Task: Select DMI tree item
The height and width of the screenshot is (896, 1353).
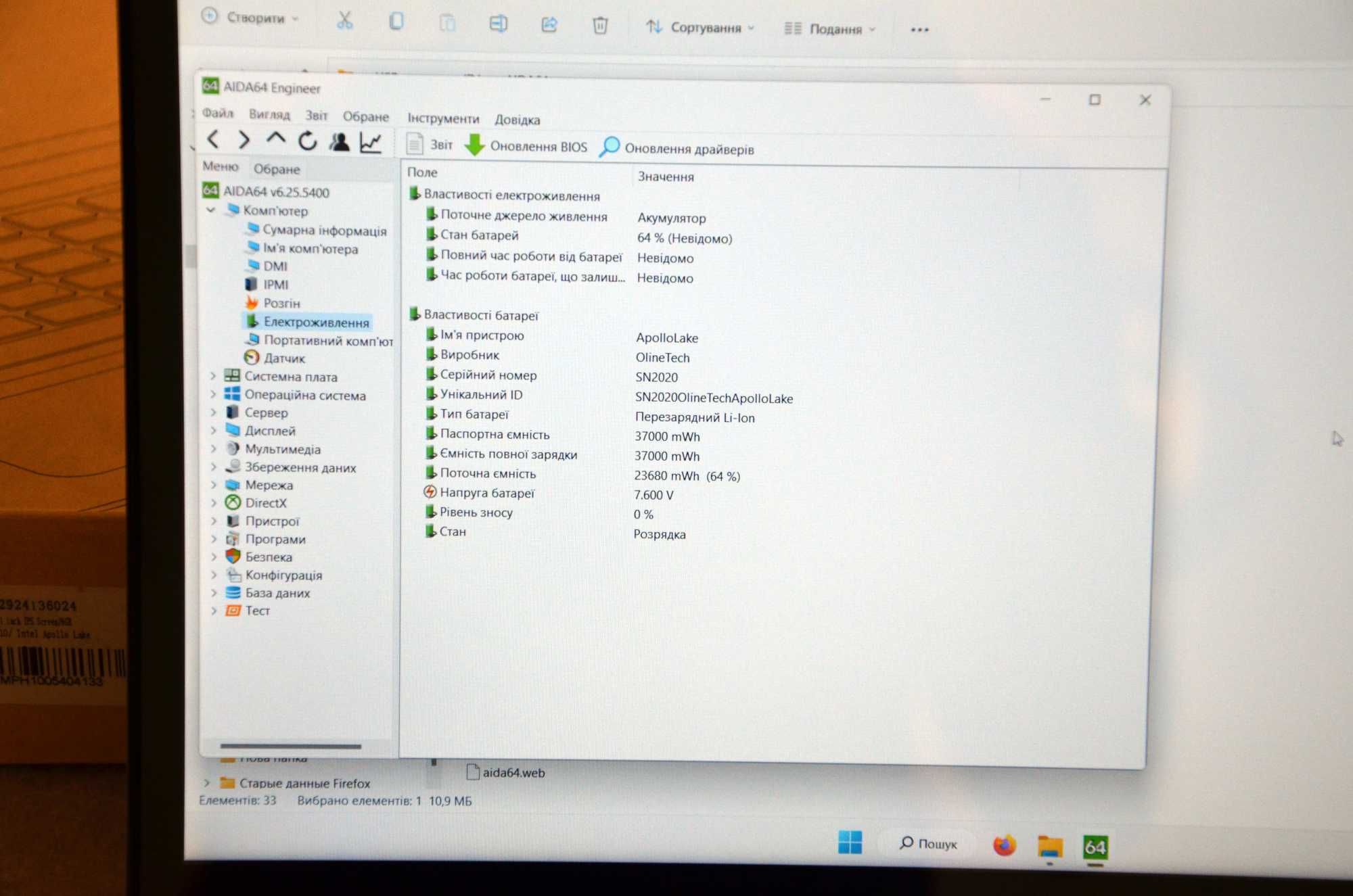Action: pos(267,266)
